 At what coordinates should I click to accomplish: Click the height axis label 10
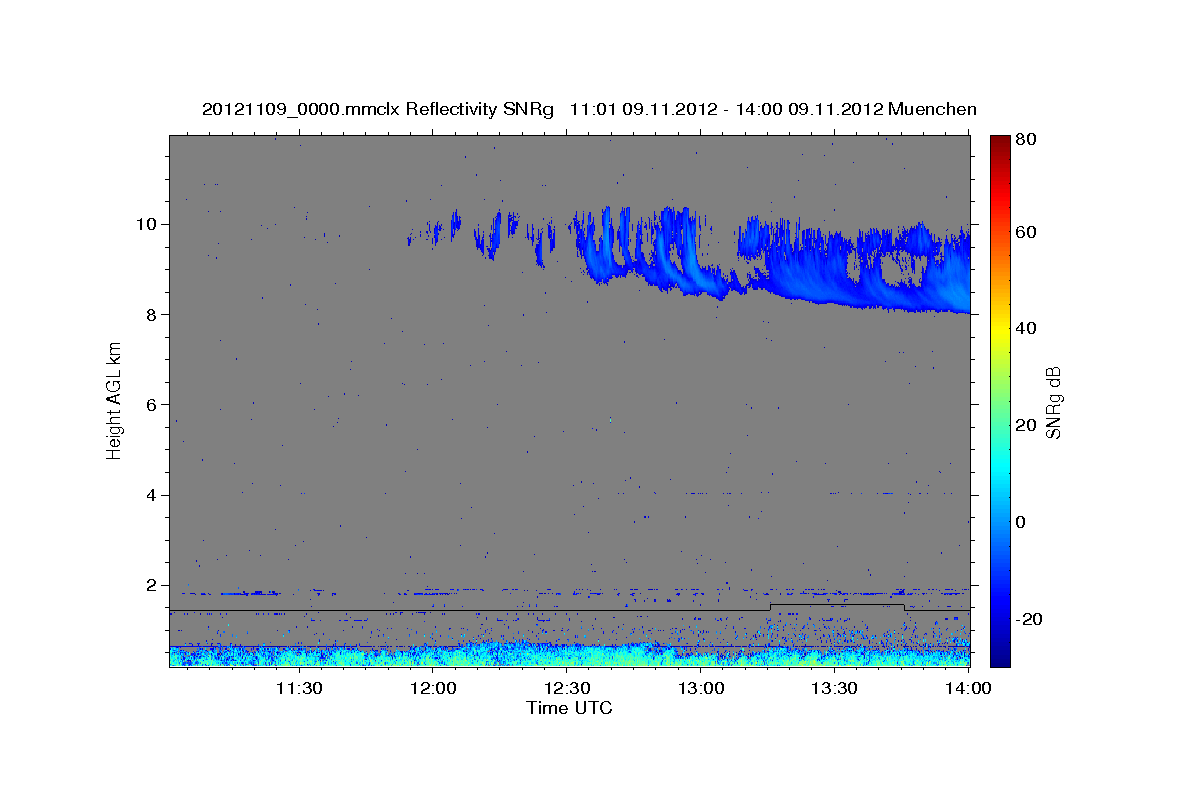tap(148, 224)
